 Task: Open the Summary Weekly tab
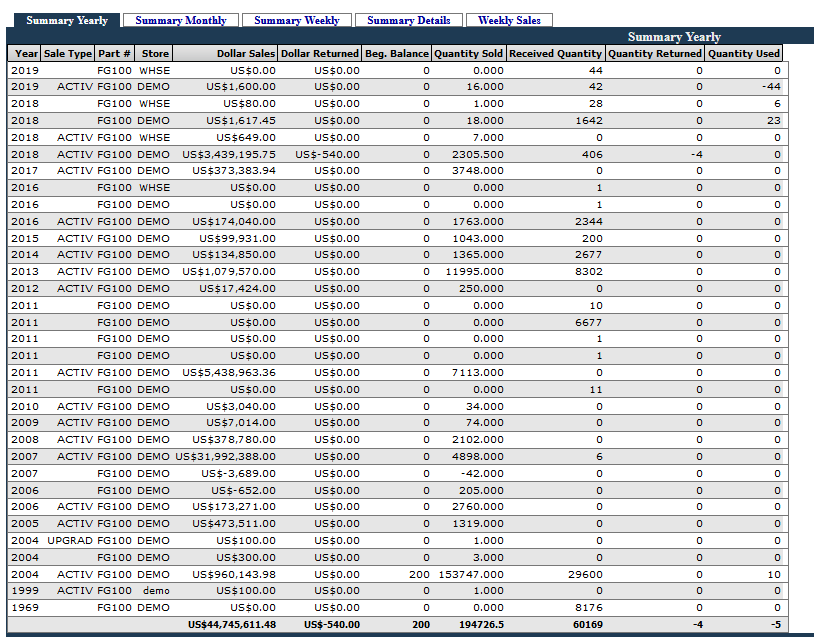[296, 20]
